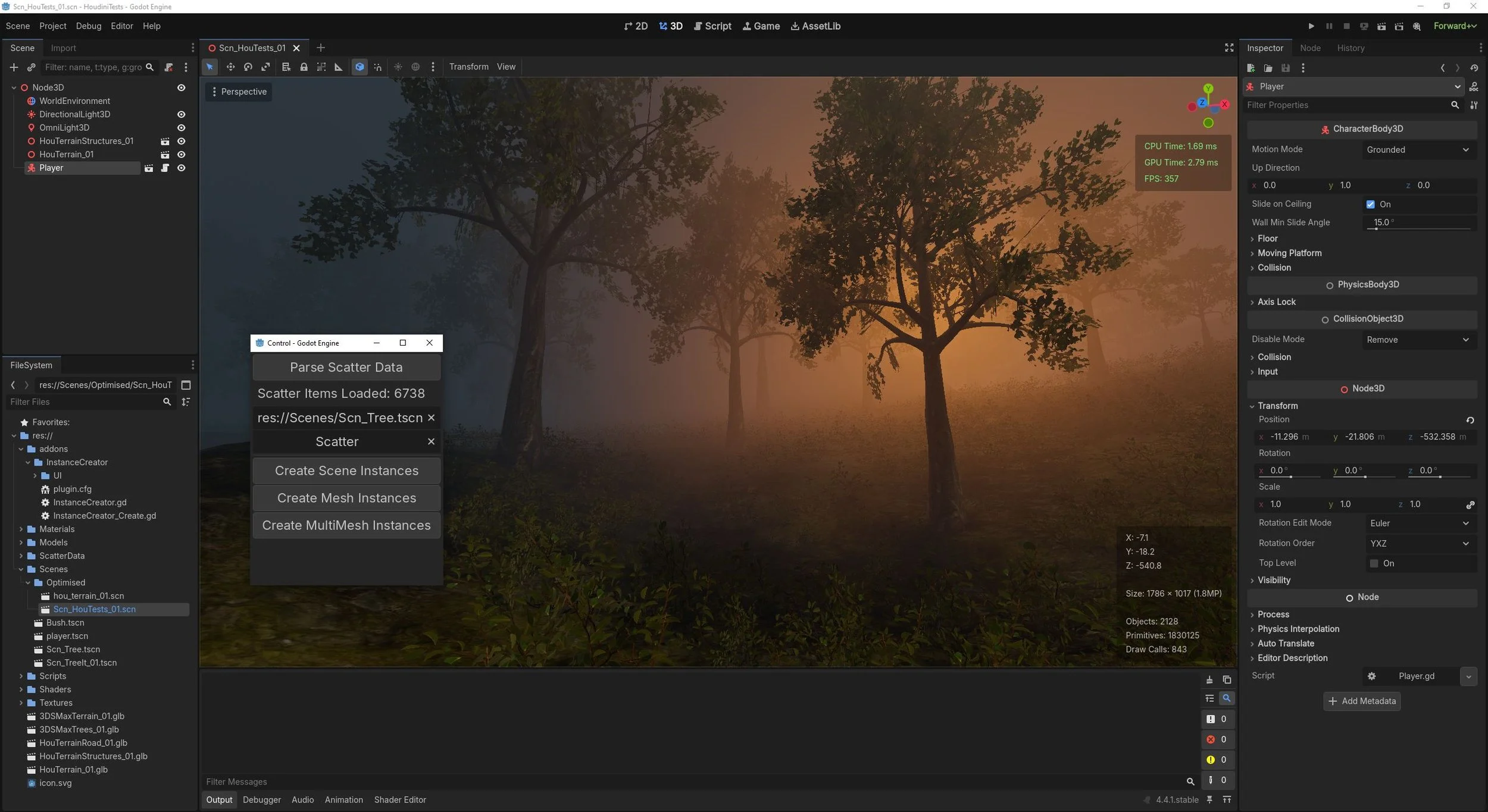This screenshot has height=812, width=1488.
Task: Open the Debug menu
Action: pos(88,26)
